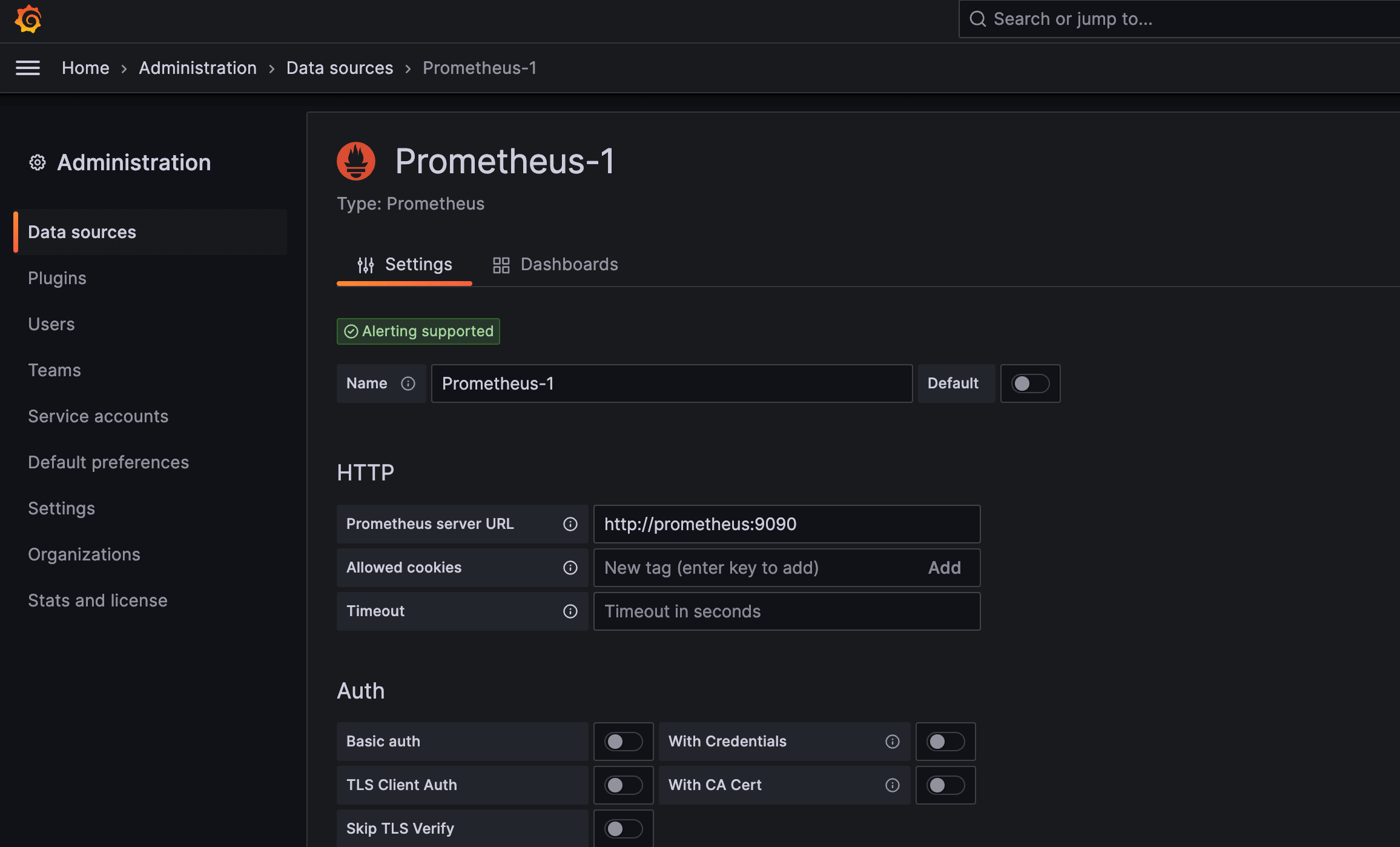Switch to the Dashboards tab
This screenshot has width=1400, height=847.
[x=555, y=265]
